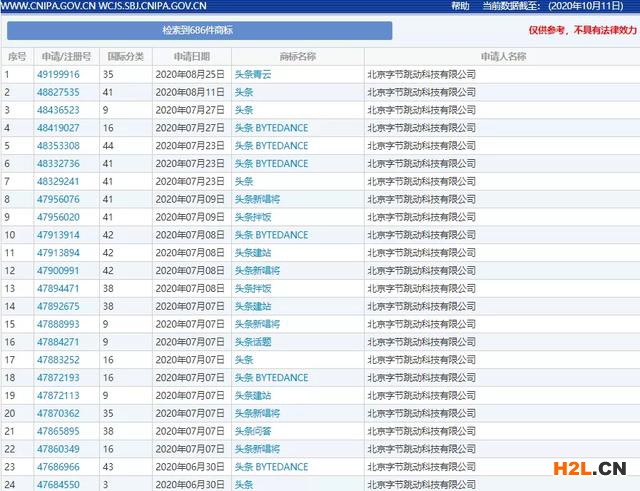Open registration number 47894471
640x491 pixels.
coord(58,289)
